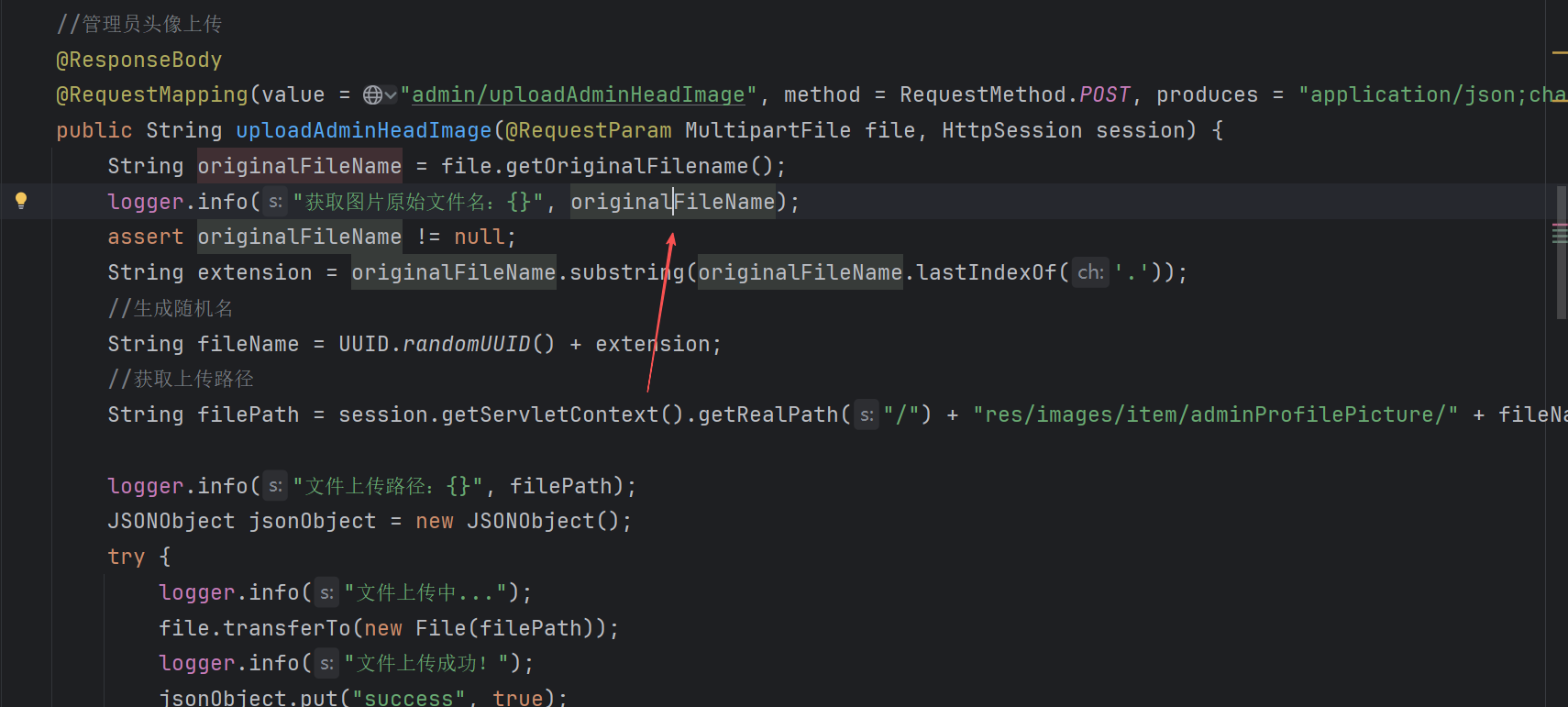Click the @RequestParam annotation

click(x=589, y=130)
